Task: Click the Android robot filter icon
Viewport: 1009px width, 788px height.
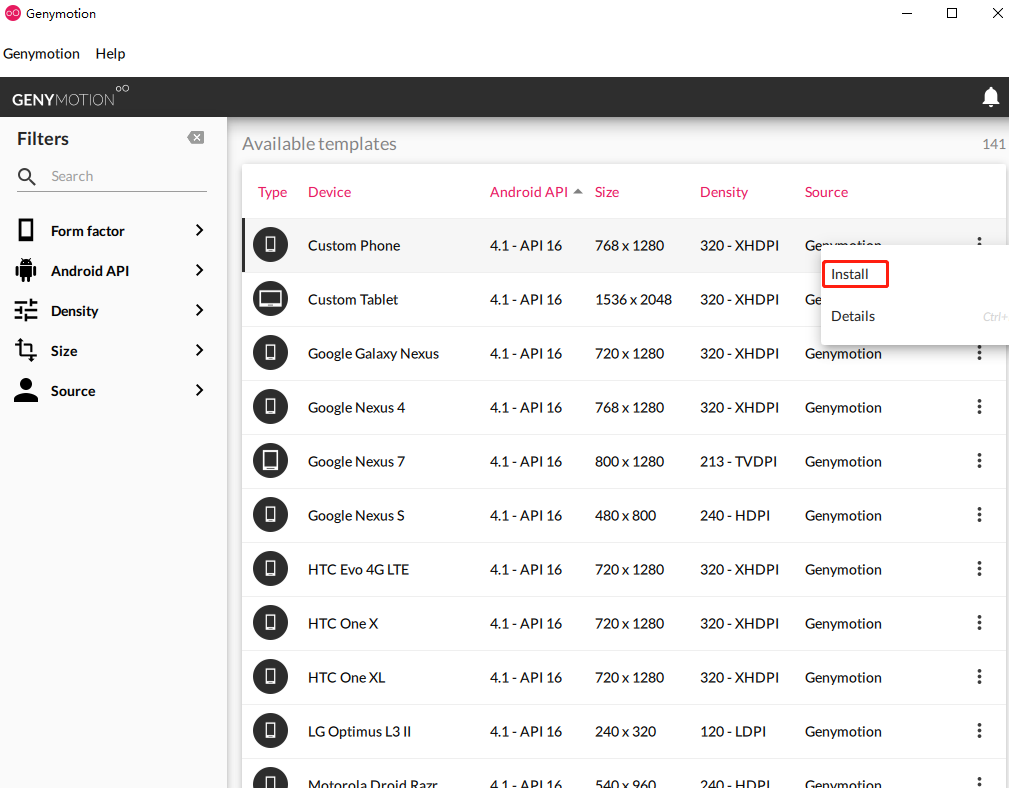Action: pos(26,270)
